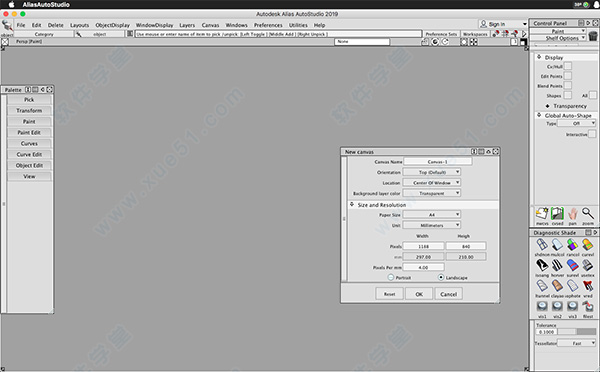Select the rancol random color shade icon
600x372 pixels.
[x=572, y=245]
